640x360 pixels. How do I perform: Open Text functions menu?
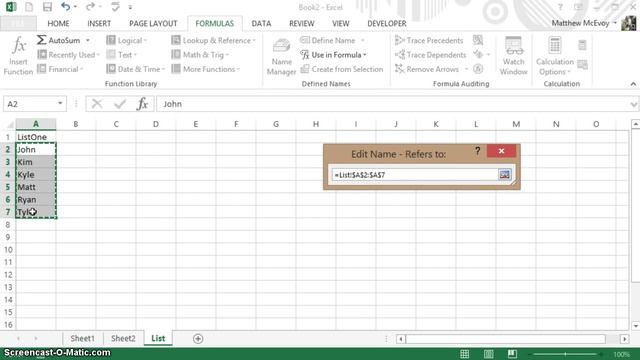[121, 55]
